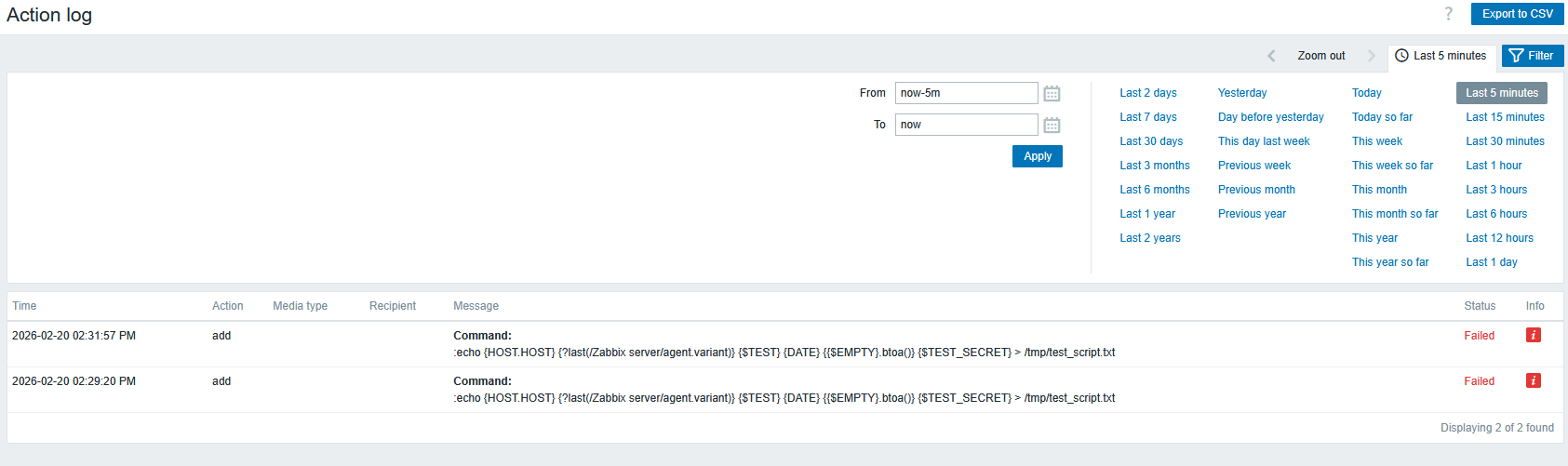Go to next time period arrow
Screen dimensions: 1568x466
click(1371, 56)
